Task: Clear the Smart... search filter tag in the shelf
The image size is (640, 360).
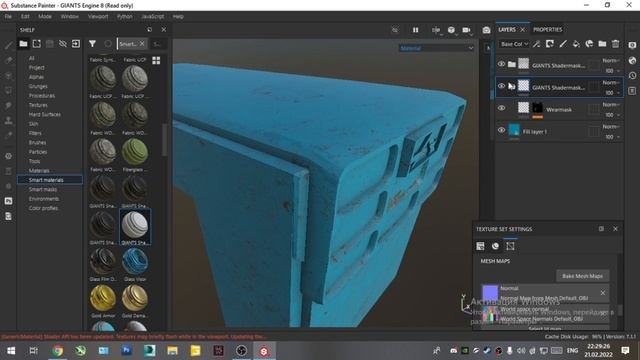Action: pos(142,44)
